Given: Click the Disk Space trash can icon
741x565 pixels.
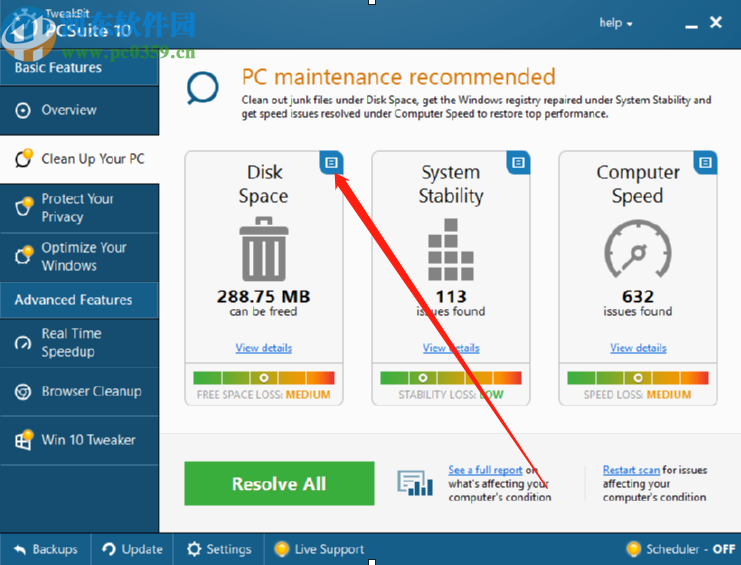Looking at the screenshot, I should click(x=264, y=249).
